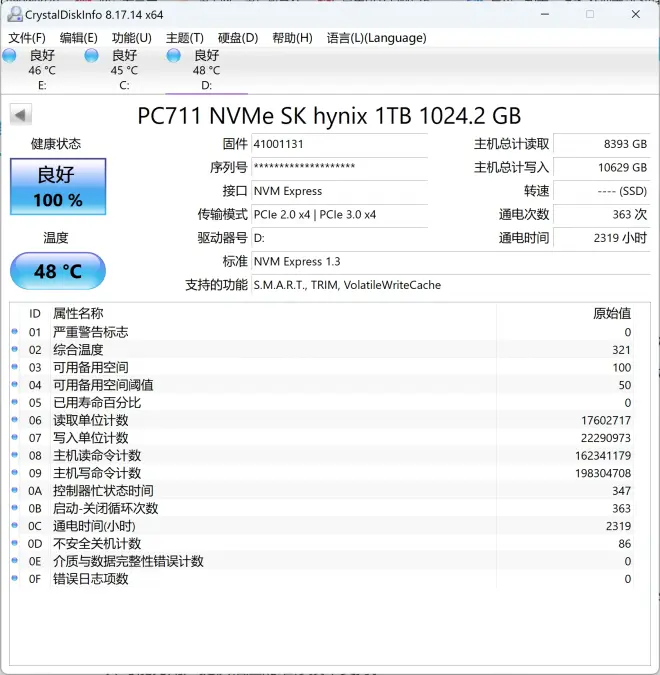This screenshot has height=675, width=660.
Task: Open the 硬盘(D) menu
Action: 238,38
